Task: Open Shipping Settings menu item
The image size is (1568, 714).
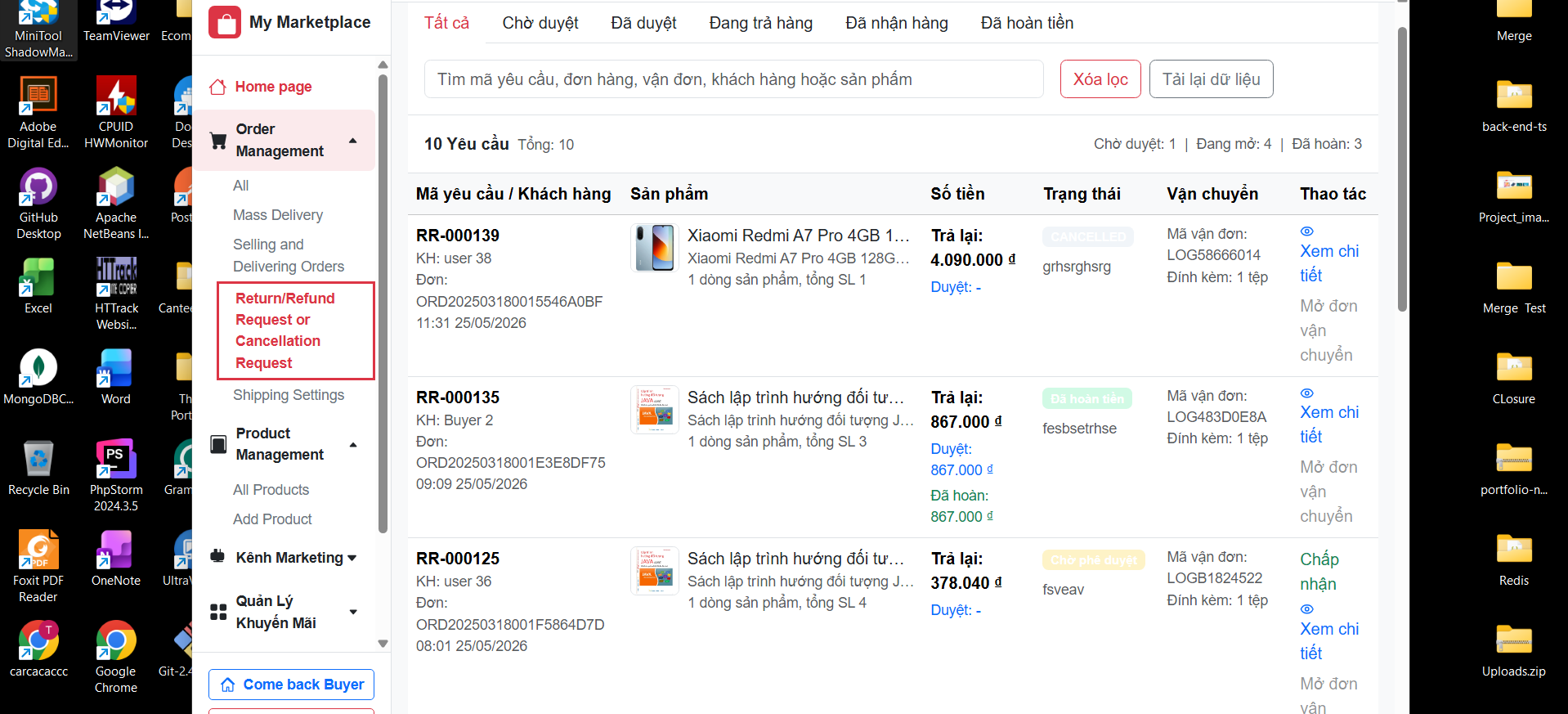Action: click(289, 395)
